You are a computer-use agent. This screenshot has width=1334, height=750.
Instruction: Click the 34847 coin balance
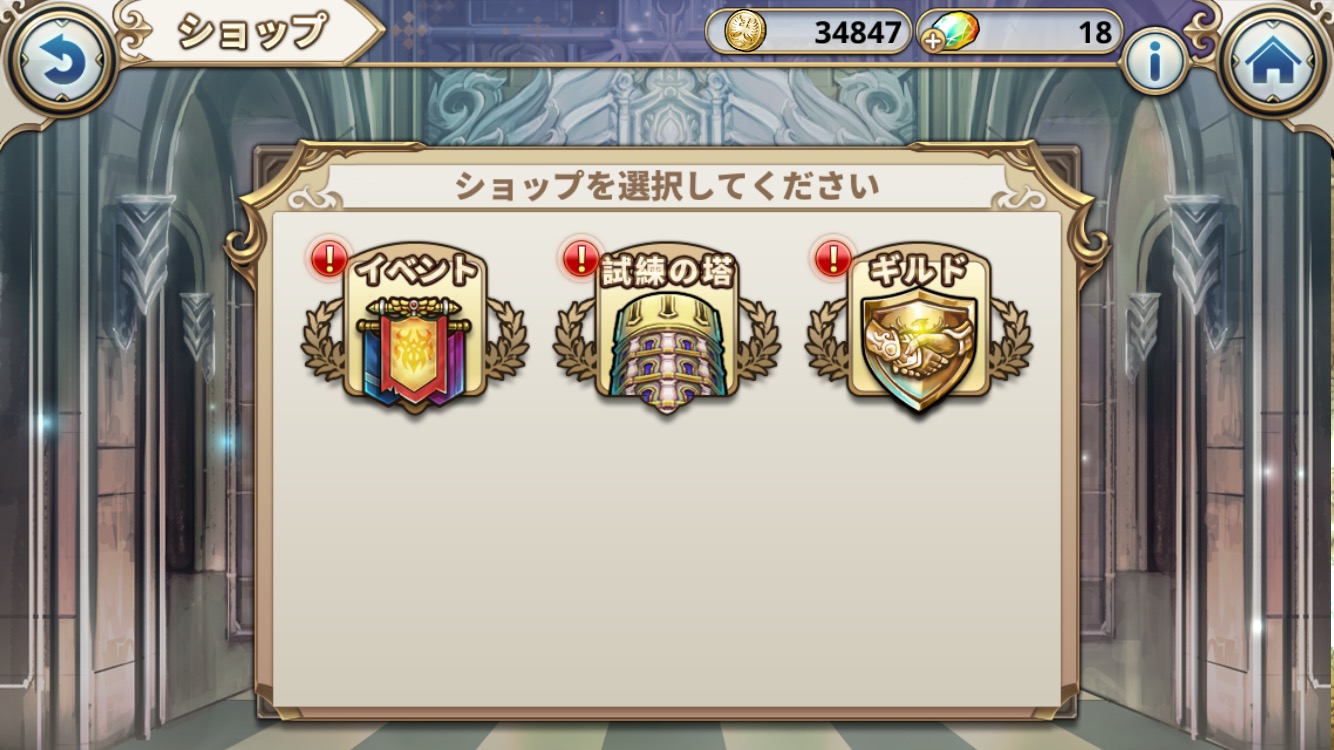click(x=857, y=33)
